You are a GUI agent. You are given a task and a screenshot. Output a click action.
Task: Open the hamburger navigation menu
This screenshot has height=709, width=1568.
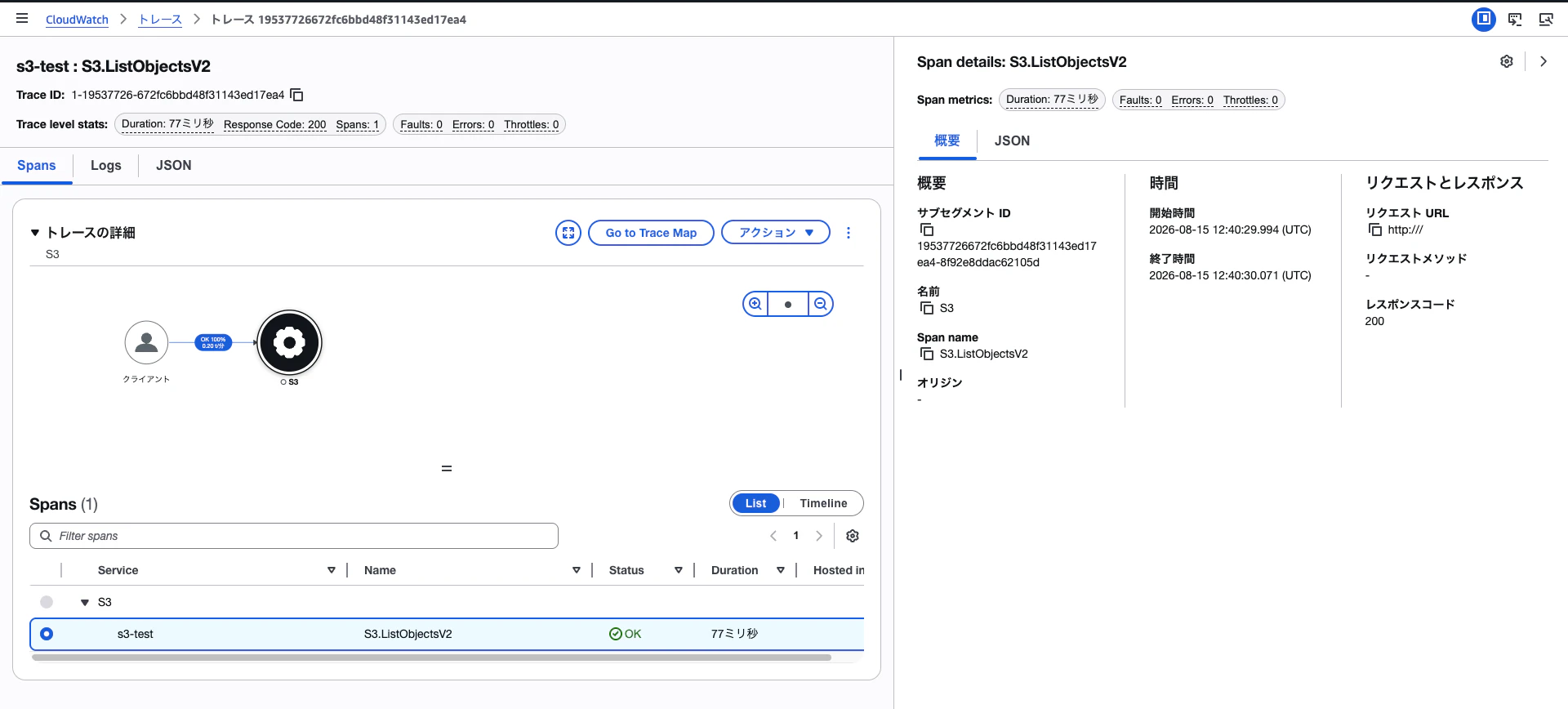click(22, 18)
